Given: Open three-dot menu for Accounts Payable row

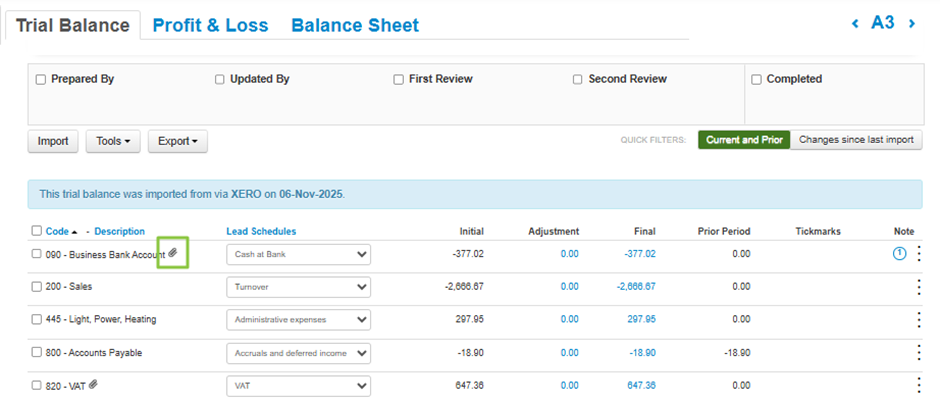Looking at the screenshot, I should coord(918,353).
